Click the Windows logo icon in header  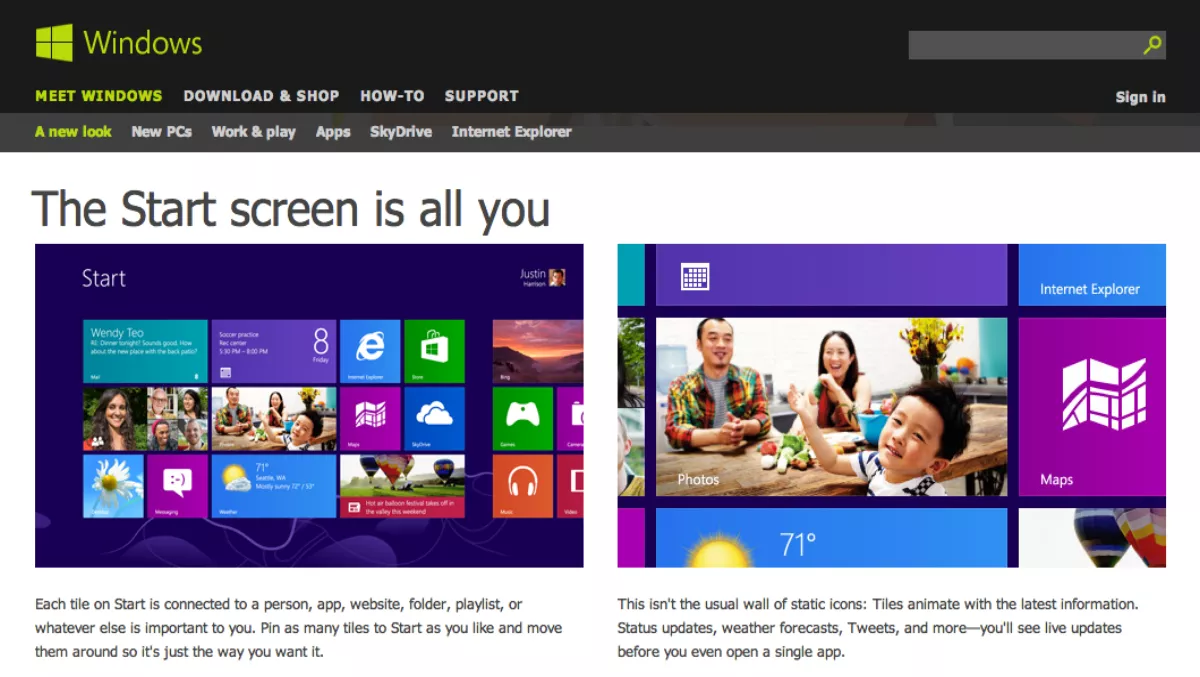pyautogui.click(x=54, y=43)
